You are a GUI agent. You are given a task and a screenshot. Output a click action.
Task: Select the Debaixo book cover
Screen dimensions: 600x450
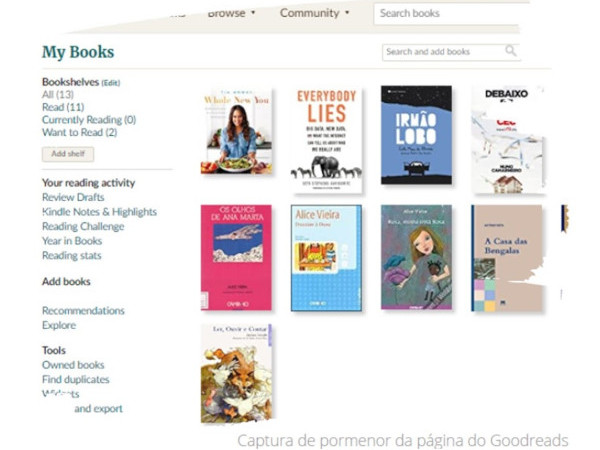coord(507,140)
